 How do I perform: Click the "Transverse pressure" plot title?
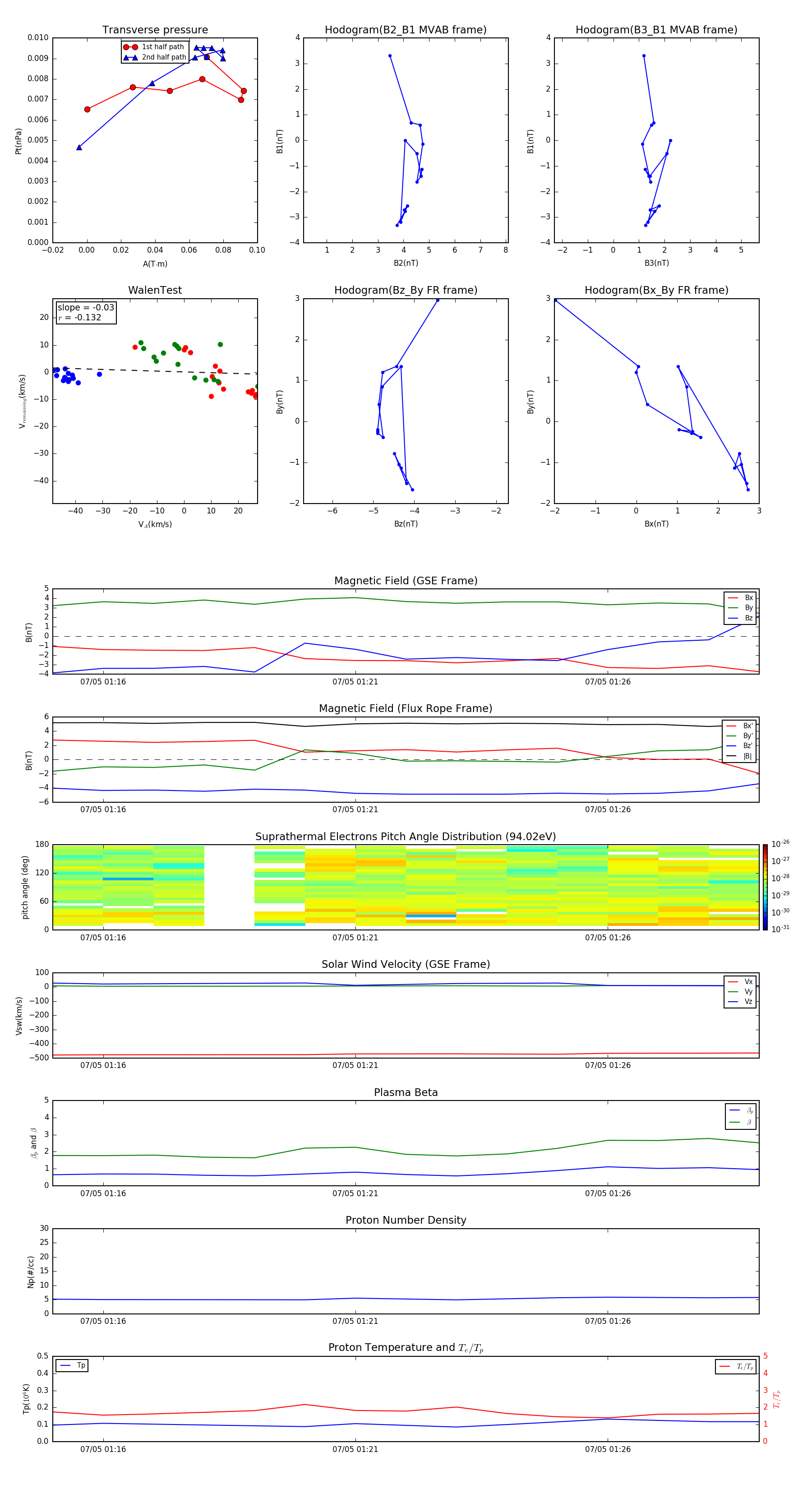point(155,29)
